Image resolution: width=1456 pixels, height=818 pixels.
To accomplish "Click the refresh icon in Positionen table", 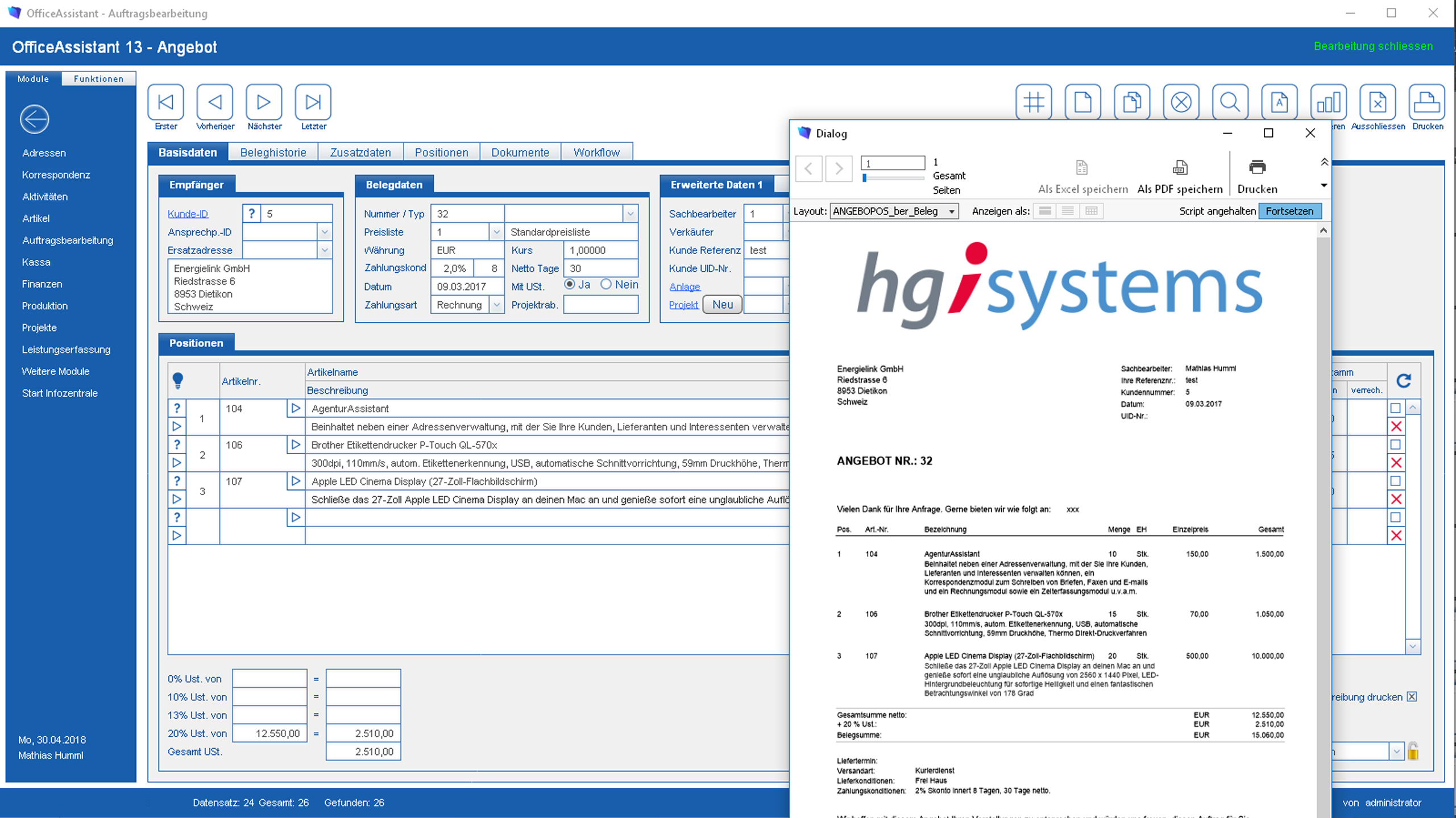I will (x=1404, y=381).
